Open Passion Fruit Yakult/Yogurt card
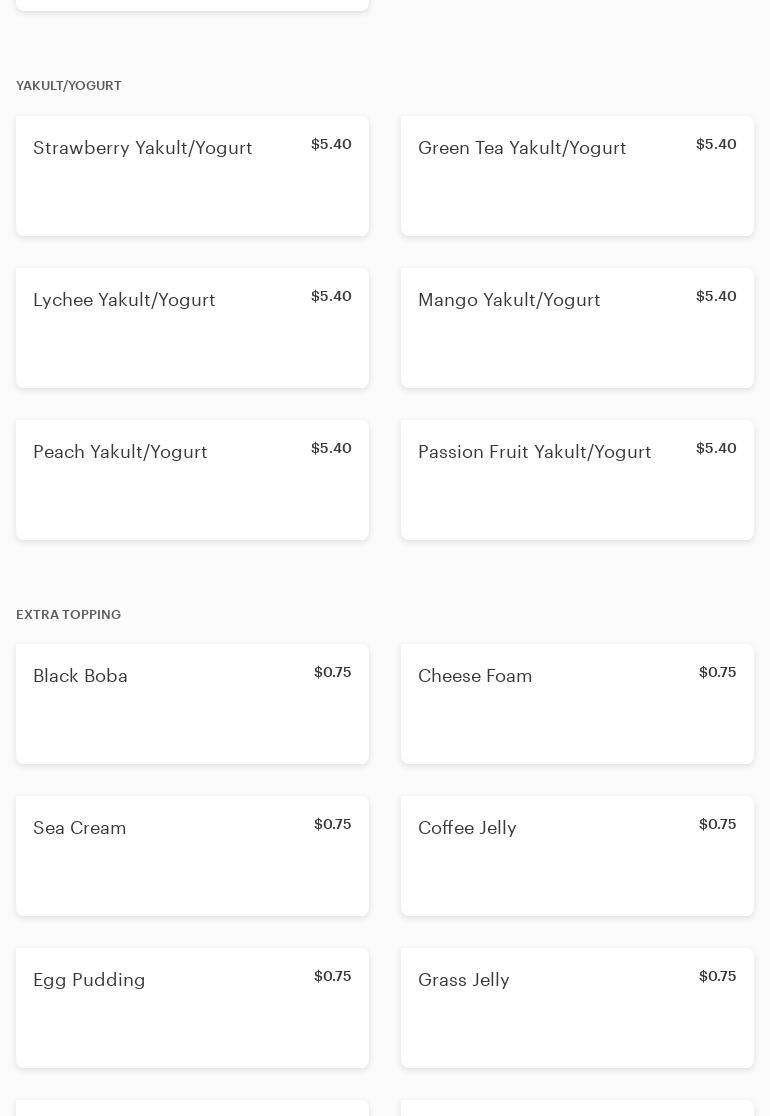This screenshot has width=770, height=1116. (x=577, y=480)
